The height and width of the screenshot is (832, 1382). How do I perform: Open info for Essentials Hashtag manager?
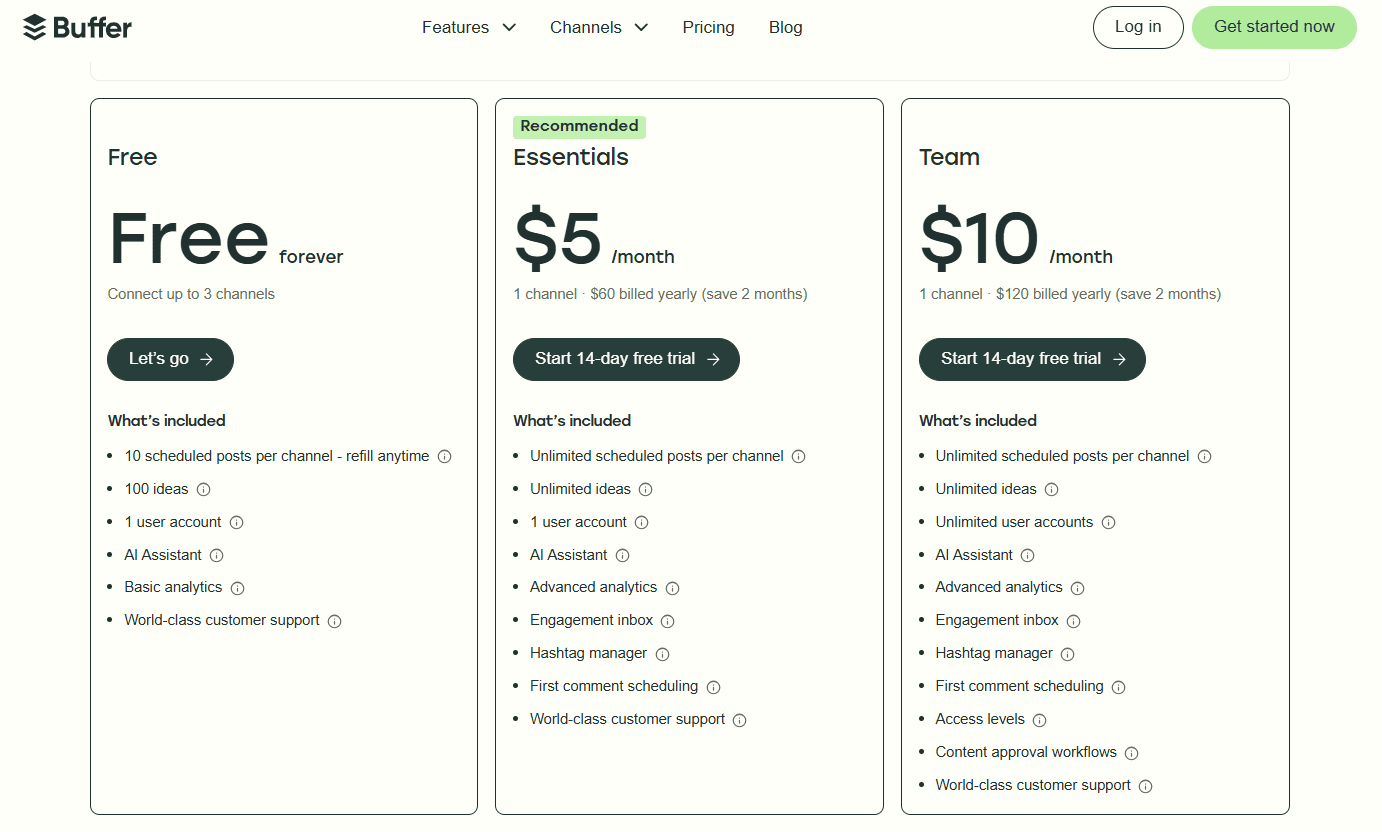point(662,653)
